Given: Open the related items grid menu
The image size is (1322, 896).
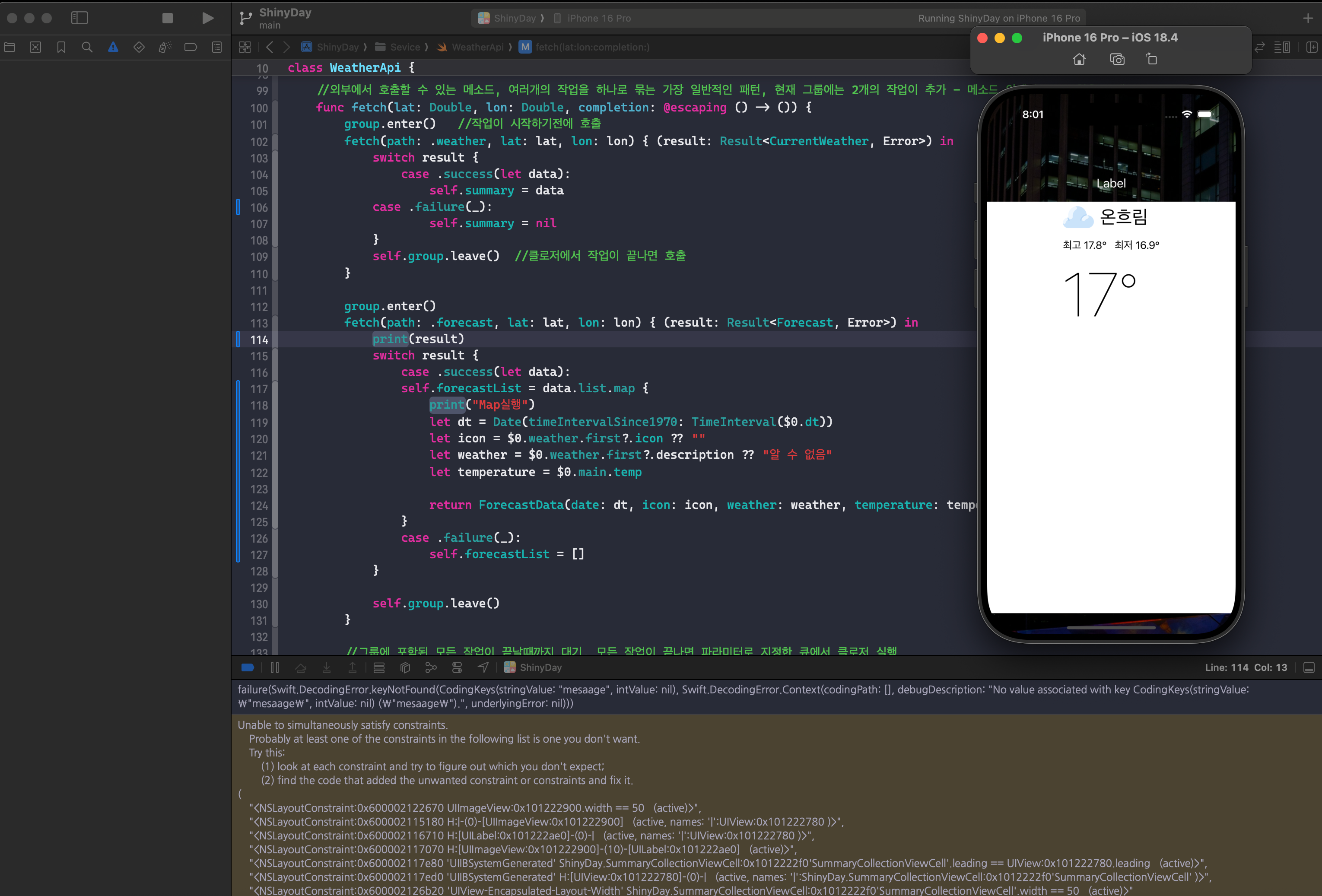Looking at the screenshot, I should click(245, 47).
